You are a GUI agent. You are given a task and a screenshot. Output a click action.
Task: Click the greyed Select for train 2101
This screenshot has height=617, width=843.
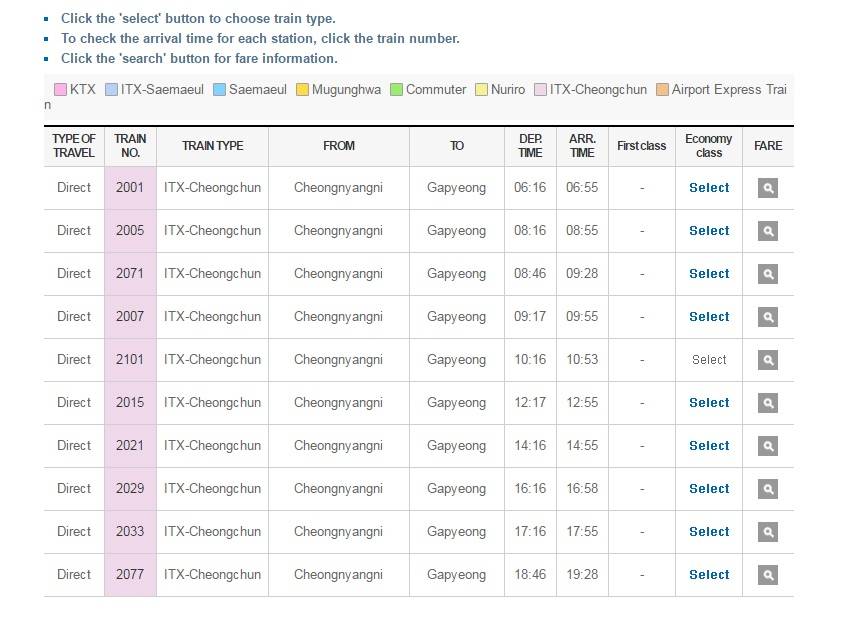click(709, 360)
